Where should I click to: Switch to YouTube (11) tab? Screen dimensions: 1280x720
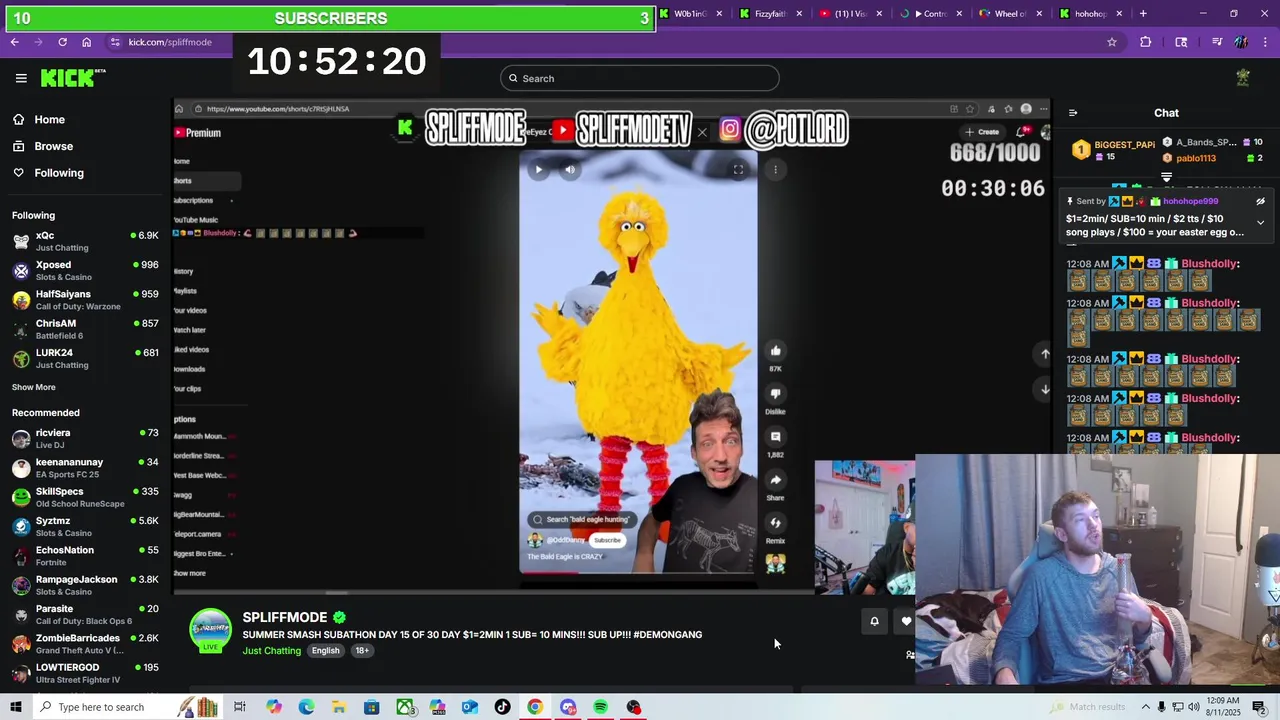851,14
